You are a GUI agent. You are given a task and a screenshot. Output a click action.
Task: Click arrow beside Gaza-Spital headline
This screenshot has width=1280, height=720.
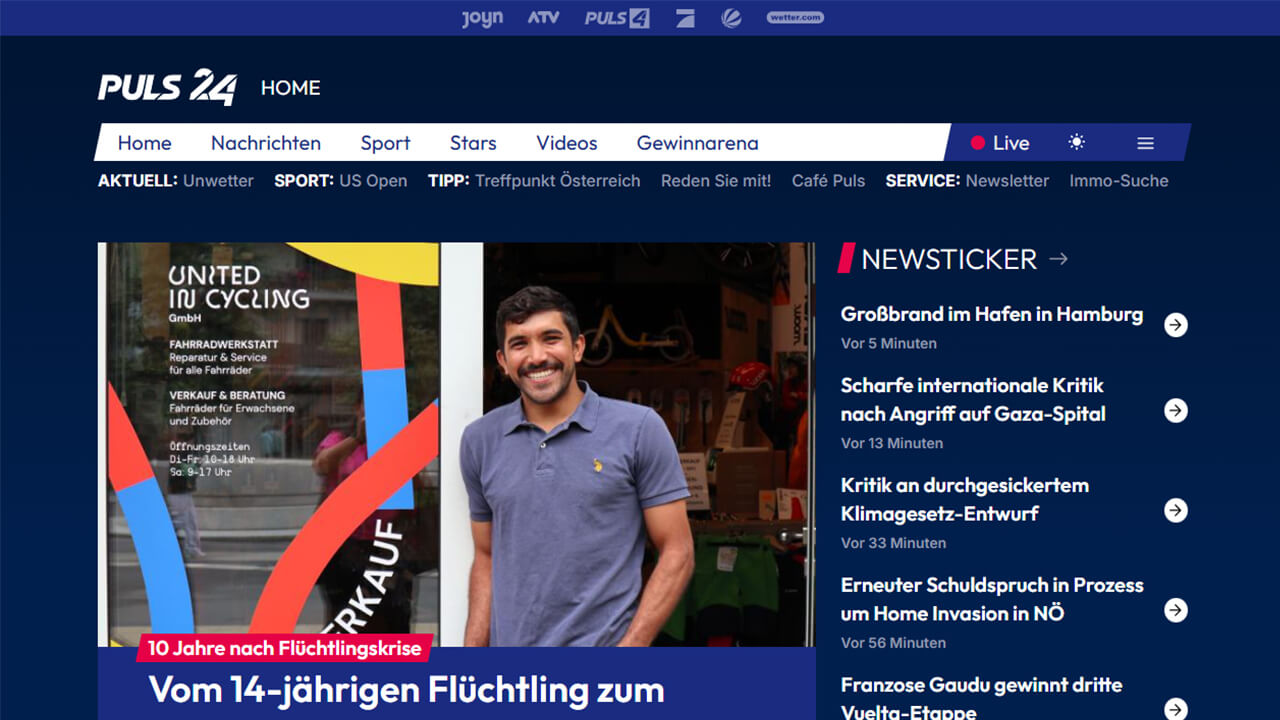(x=1176, y=410)
